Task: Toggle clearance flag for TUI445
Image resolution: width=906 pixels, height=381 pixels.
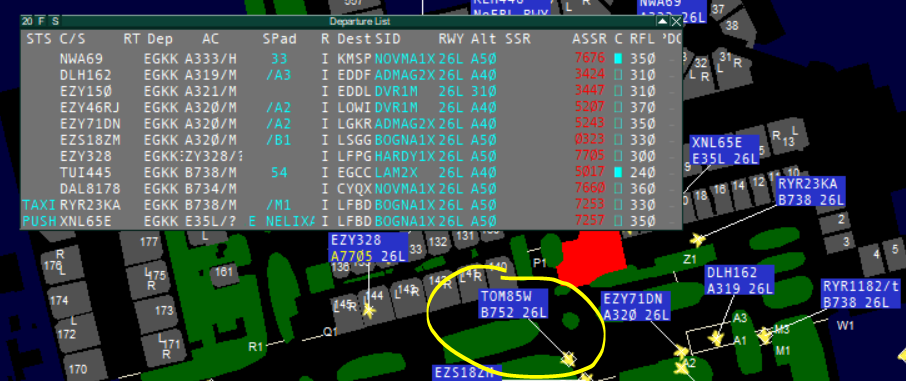Action: [618, 172]
